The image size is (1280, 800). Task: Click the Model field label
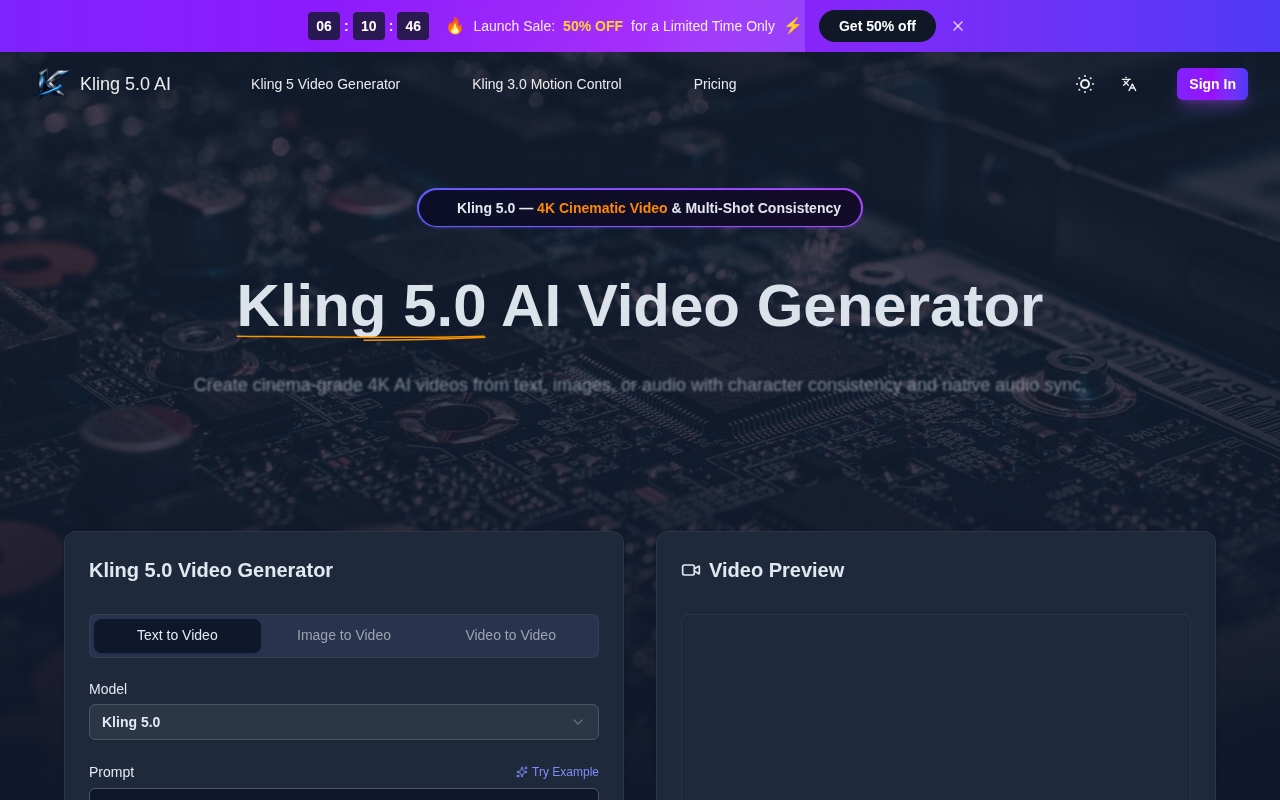[108, 689]
